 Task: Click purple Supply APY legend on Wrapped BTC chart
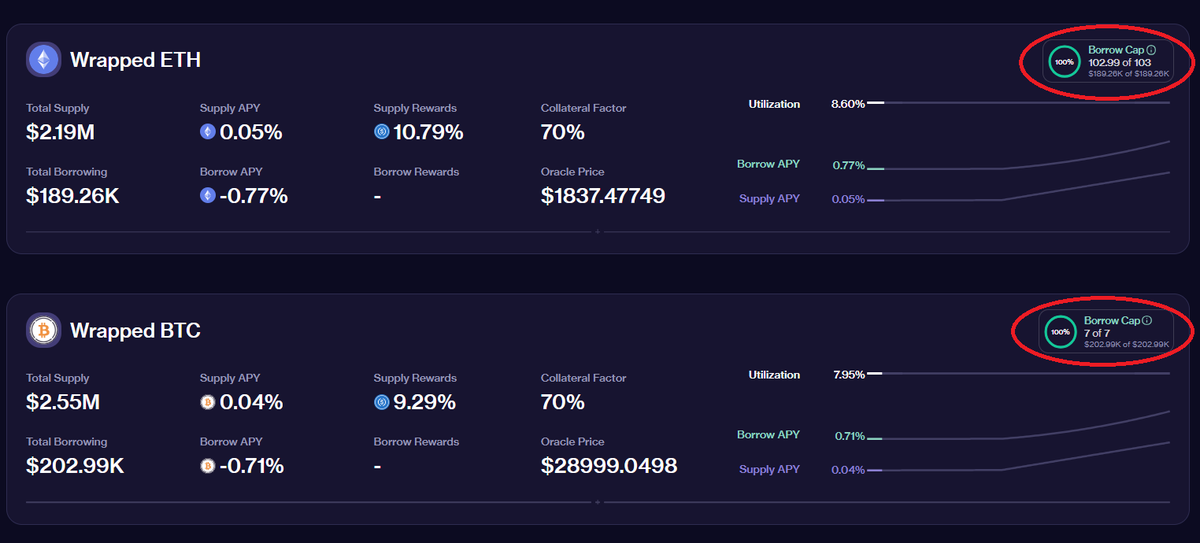(x=769, y=470)
